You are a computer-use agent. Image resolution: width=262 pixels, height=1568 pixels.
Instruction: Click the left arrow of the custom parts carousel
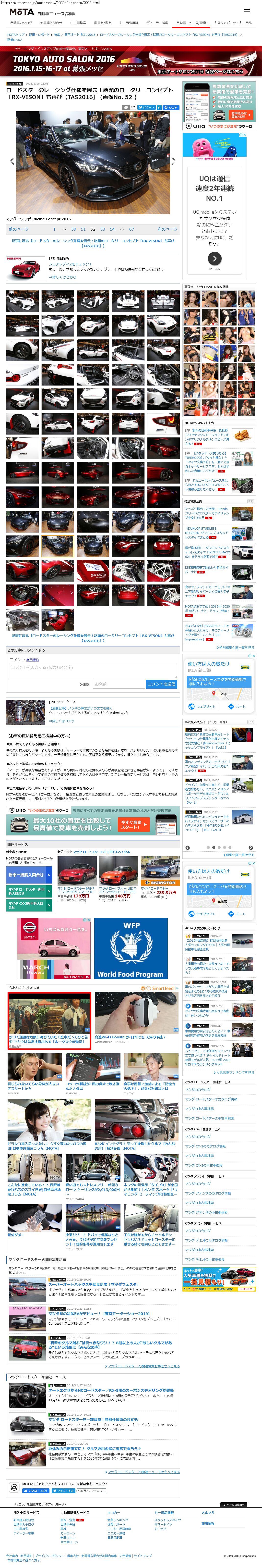(187, 847)
